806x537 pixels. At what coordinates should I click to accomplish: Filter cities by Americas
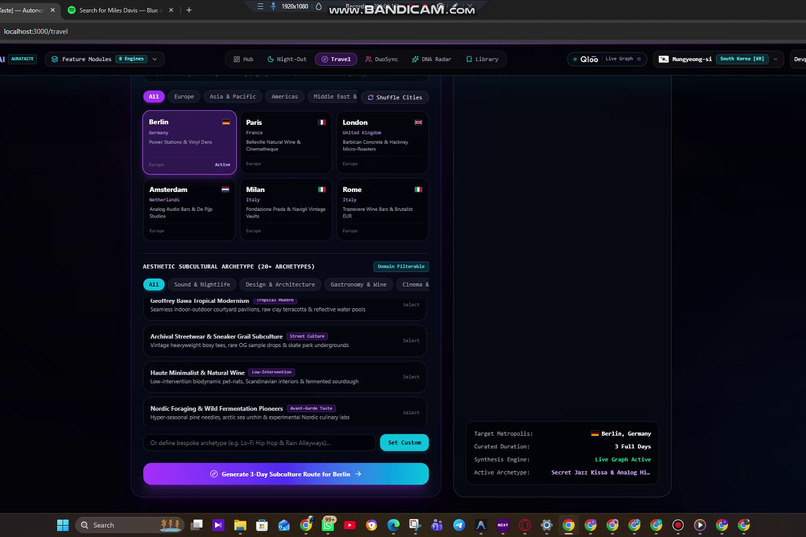(x=285, y=97)
